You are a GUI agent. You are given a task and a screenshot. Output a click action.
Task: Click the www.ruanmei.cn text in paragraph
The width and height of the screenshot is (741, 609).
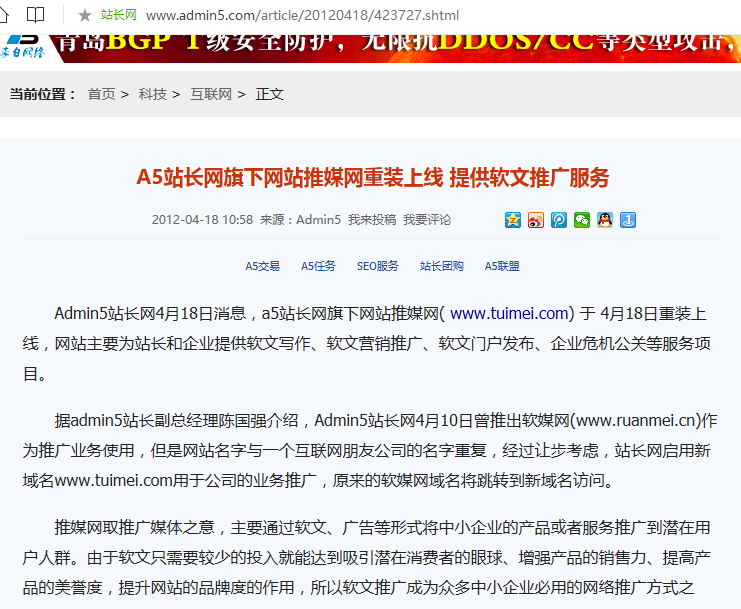635,420
